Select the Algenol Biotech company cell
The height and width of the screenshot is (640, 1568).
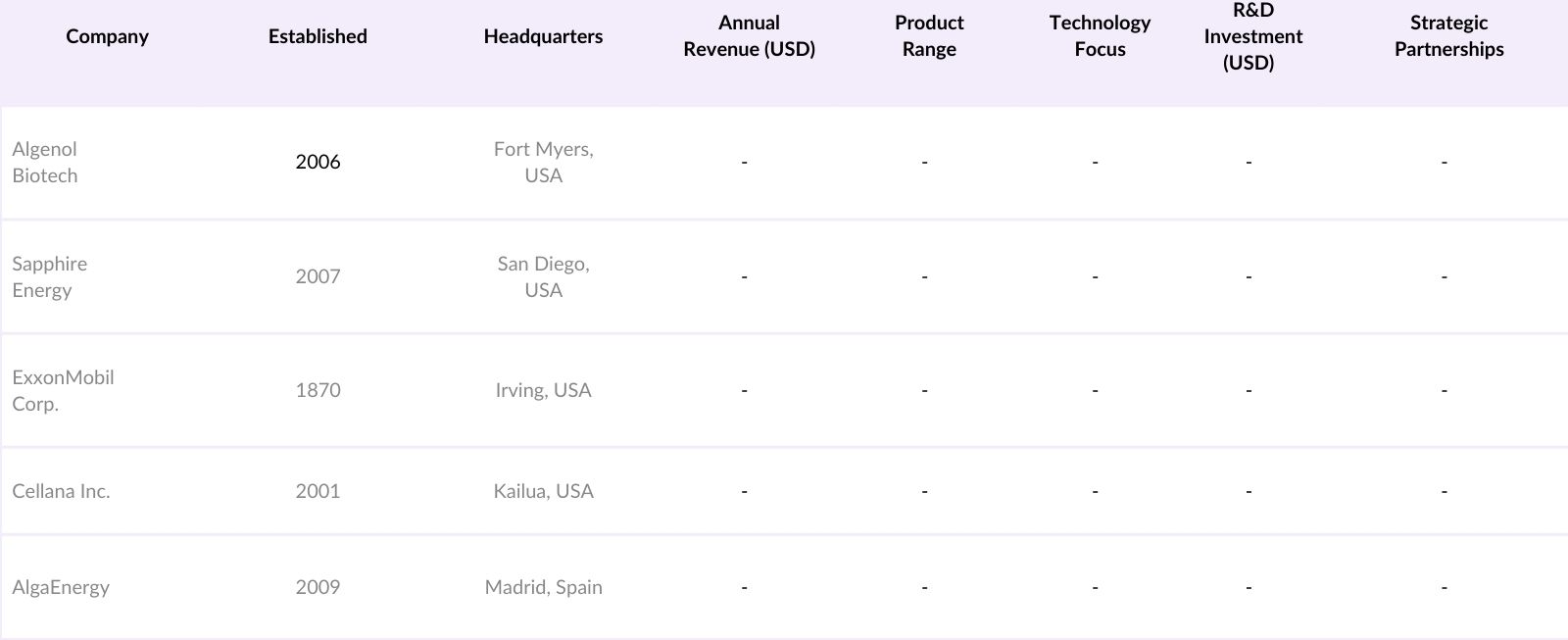pyautogui.click(x=45, y=163)
